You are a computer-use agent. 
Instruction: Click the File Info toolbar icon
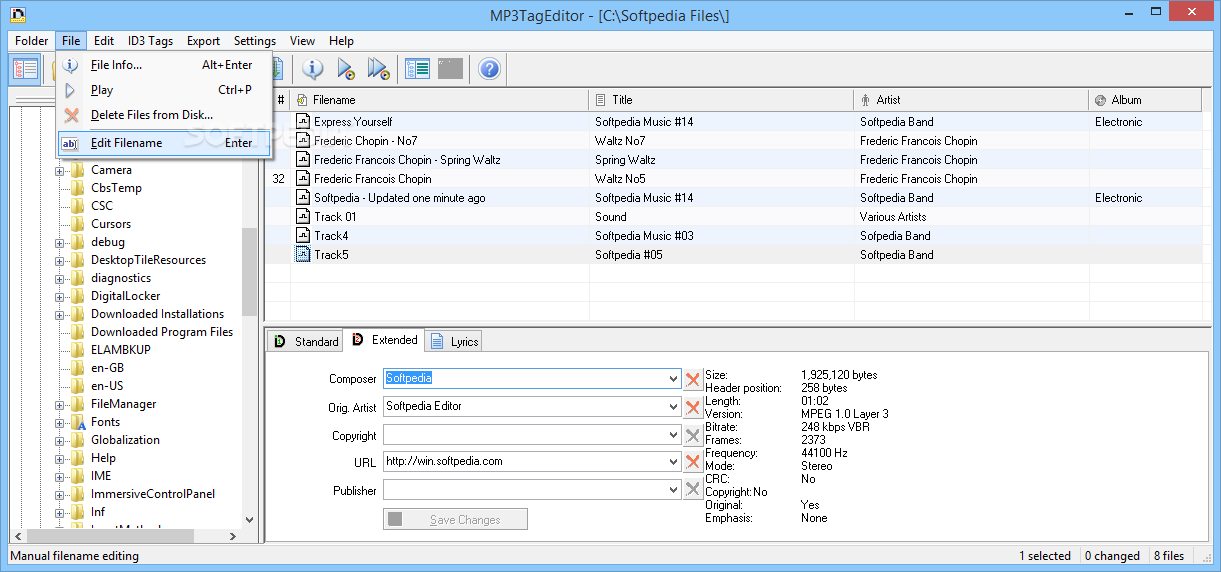[x=313, y=69]
